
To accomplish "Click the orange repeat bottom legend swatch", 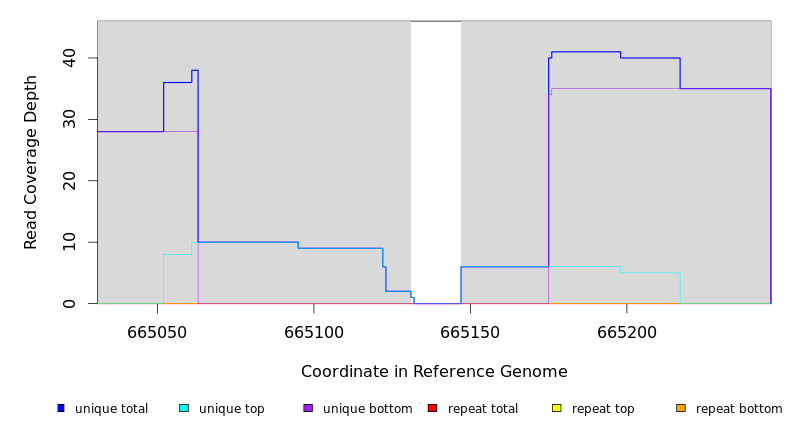I will [x=681, y=408].
